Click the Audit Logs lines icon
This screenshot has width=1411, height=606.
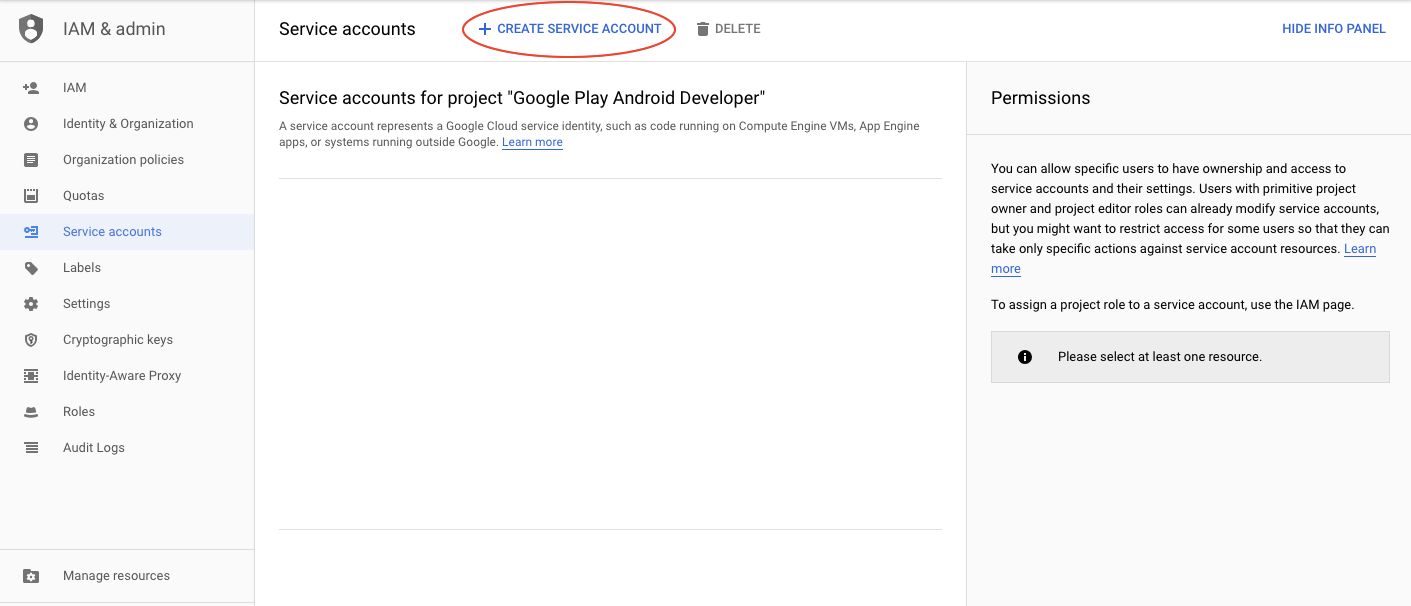click(31, 448)
